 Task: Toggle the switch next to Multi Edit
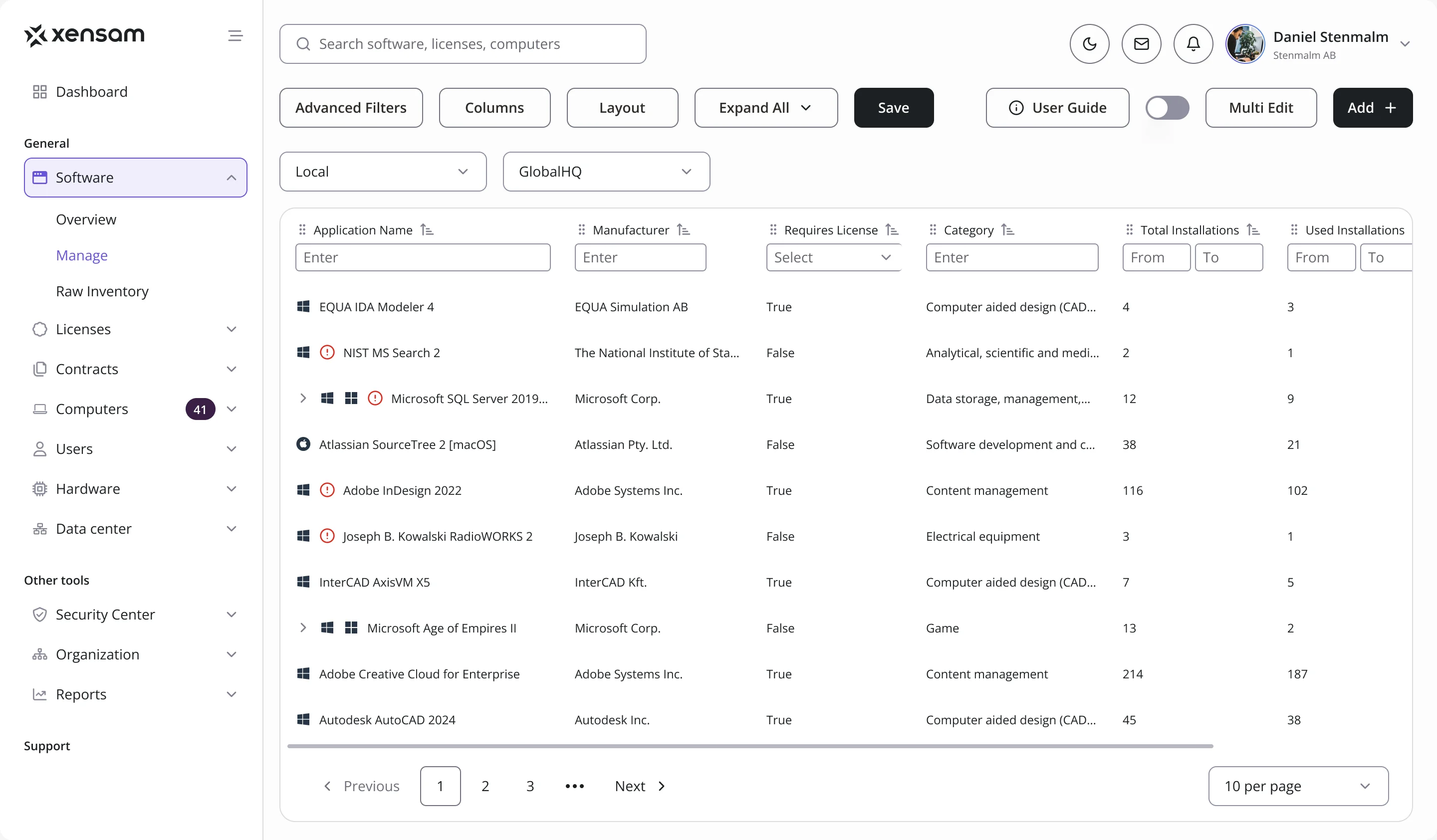click(x=1167, y=108)
